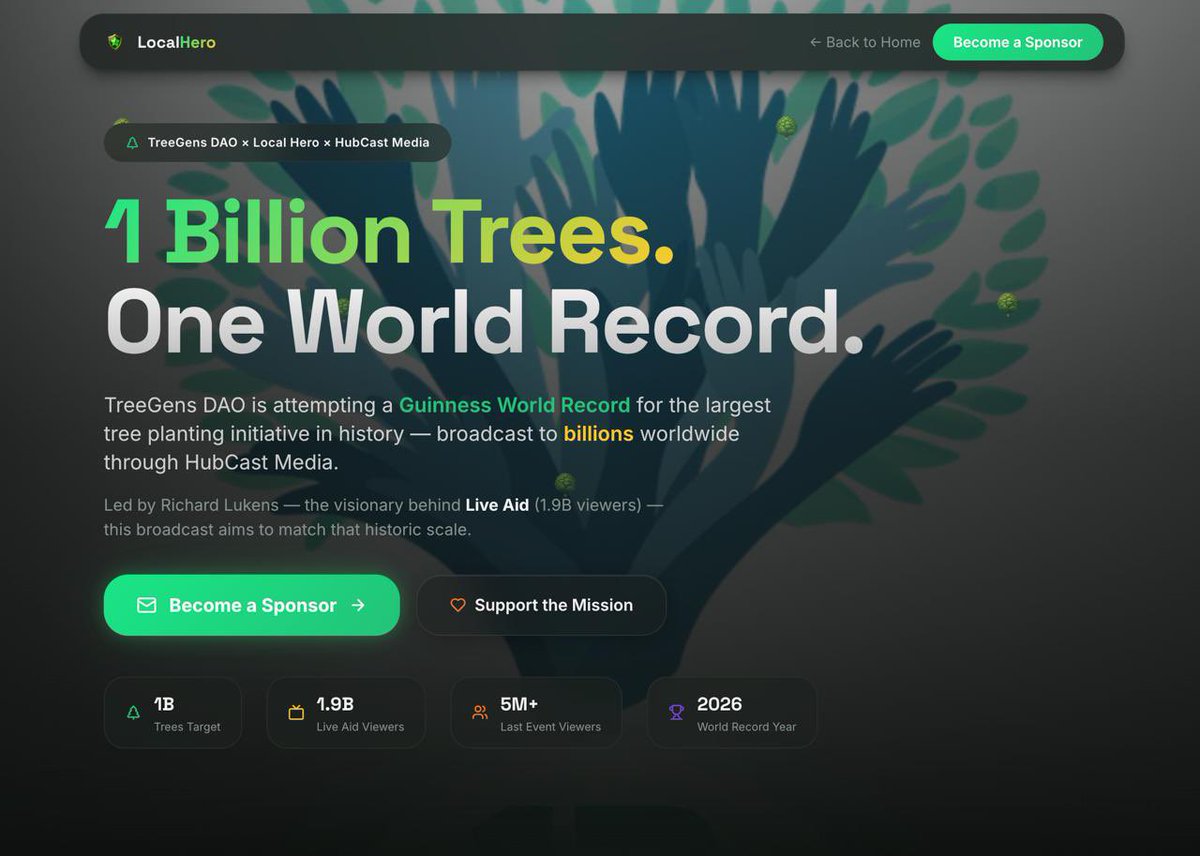Select the 1.9B Live Aid Viewers stat
This screenshot has height=856, width=1200.
click(x=346, y=713)
